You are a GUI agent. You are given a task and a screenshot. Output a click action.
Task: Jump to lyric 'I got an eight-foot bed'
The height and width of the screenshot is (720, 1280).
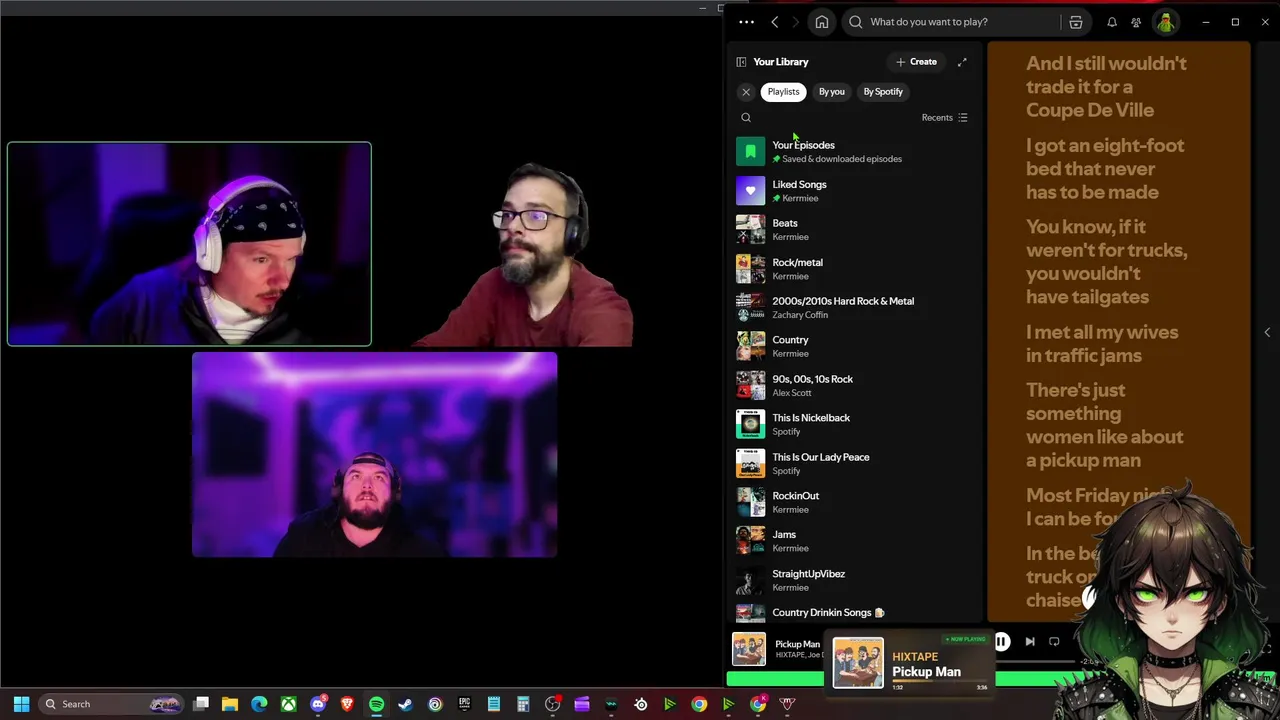click(x=1105, y=169)
